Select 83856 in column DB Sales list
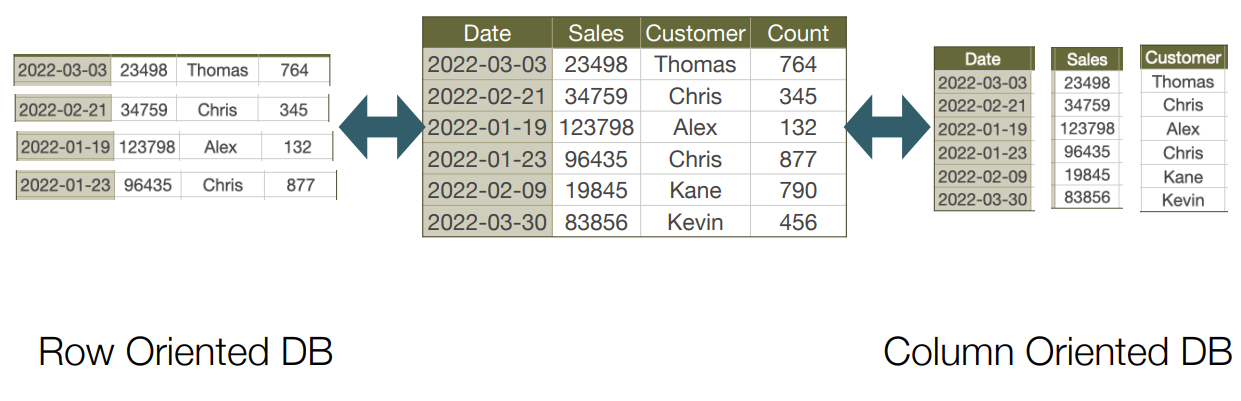This screenshot has width=1241, height=401. pyautogui.click(x=1086, y=197)
